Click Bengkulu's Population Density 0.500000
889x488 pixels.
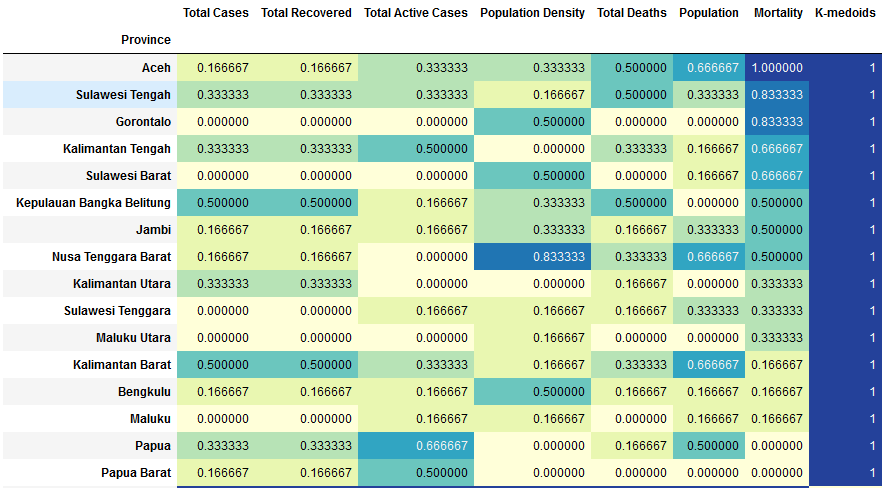(532, 392)
